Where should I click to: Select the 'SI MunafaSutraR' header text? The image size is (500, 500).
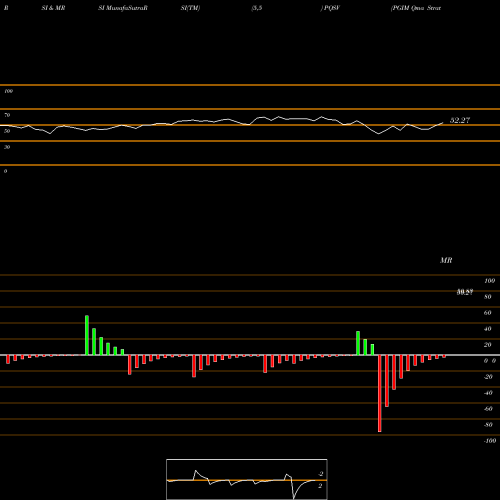(x=123, y=8)
